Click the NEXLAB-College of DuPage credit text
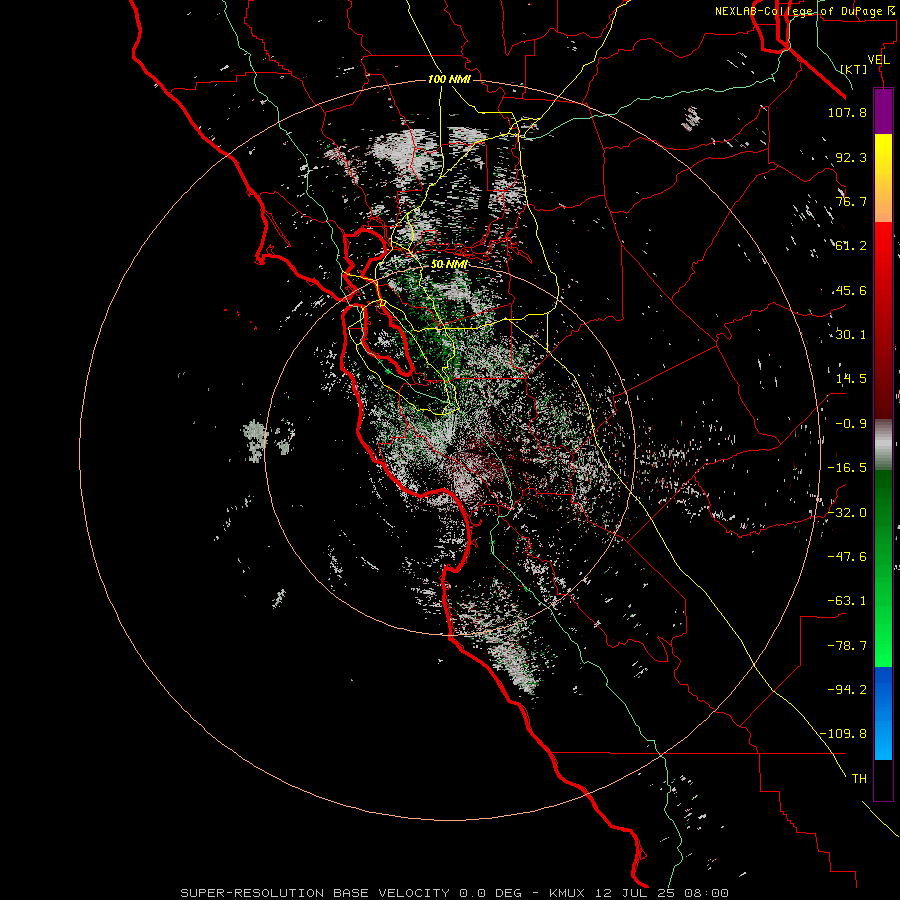The image size is (900, 900). (806, 11)
